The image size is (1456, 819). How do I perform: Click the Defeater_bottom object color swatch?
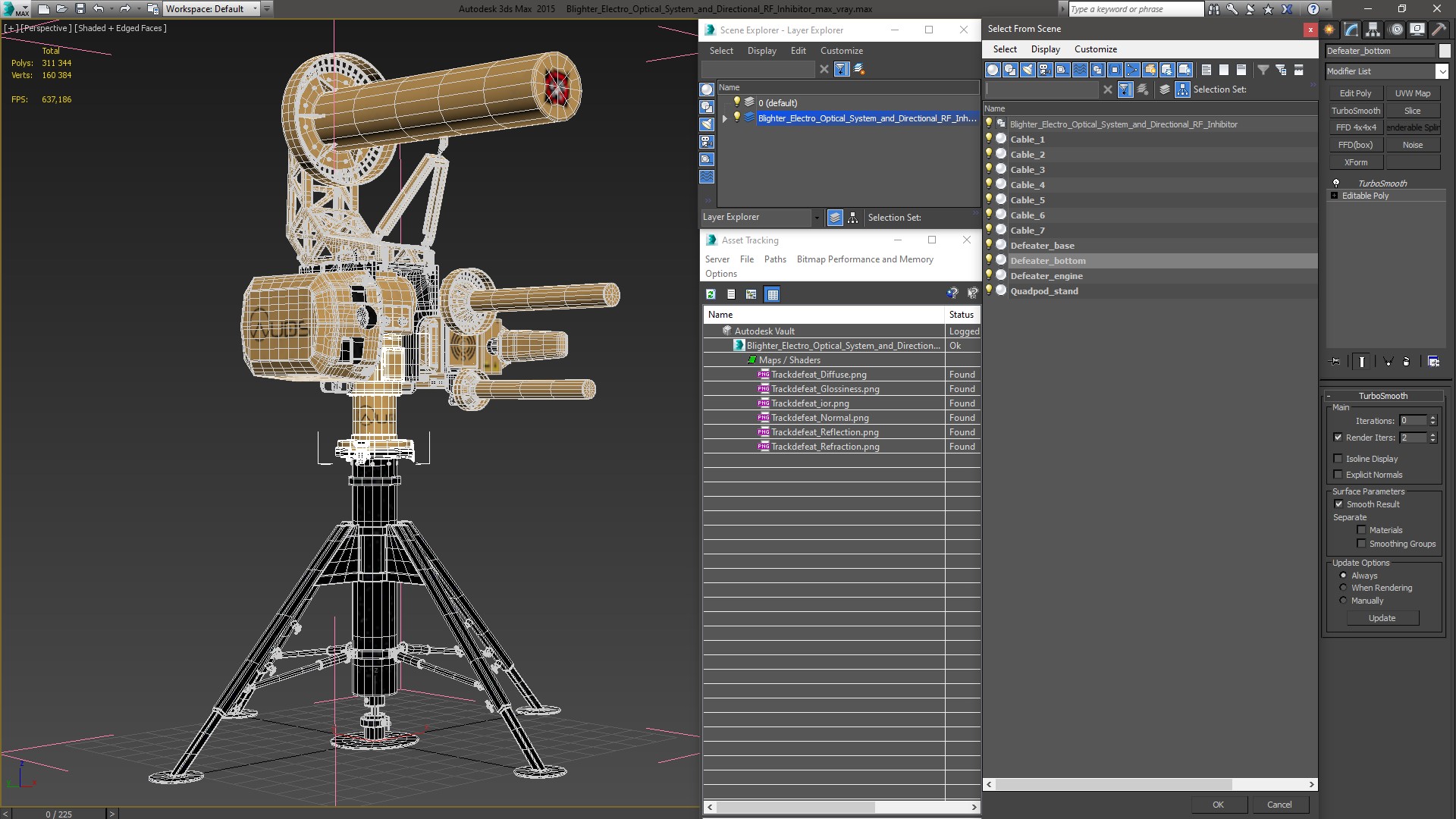tap(1444, 51)
